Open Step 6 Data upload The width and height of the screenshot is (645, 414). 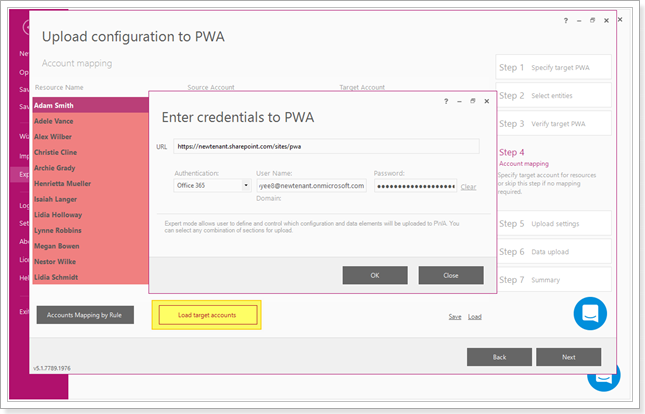[x=553, y=251]
